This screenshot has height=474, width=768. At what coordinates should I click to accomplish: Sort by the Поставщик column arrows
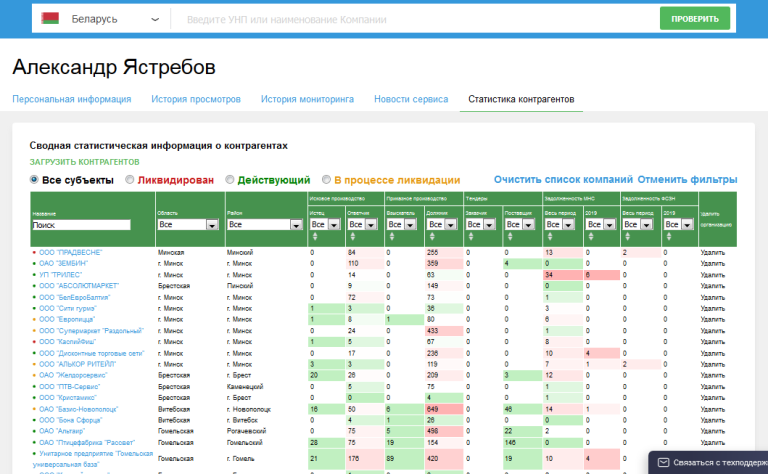coord(510,237)
